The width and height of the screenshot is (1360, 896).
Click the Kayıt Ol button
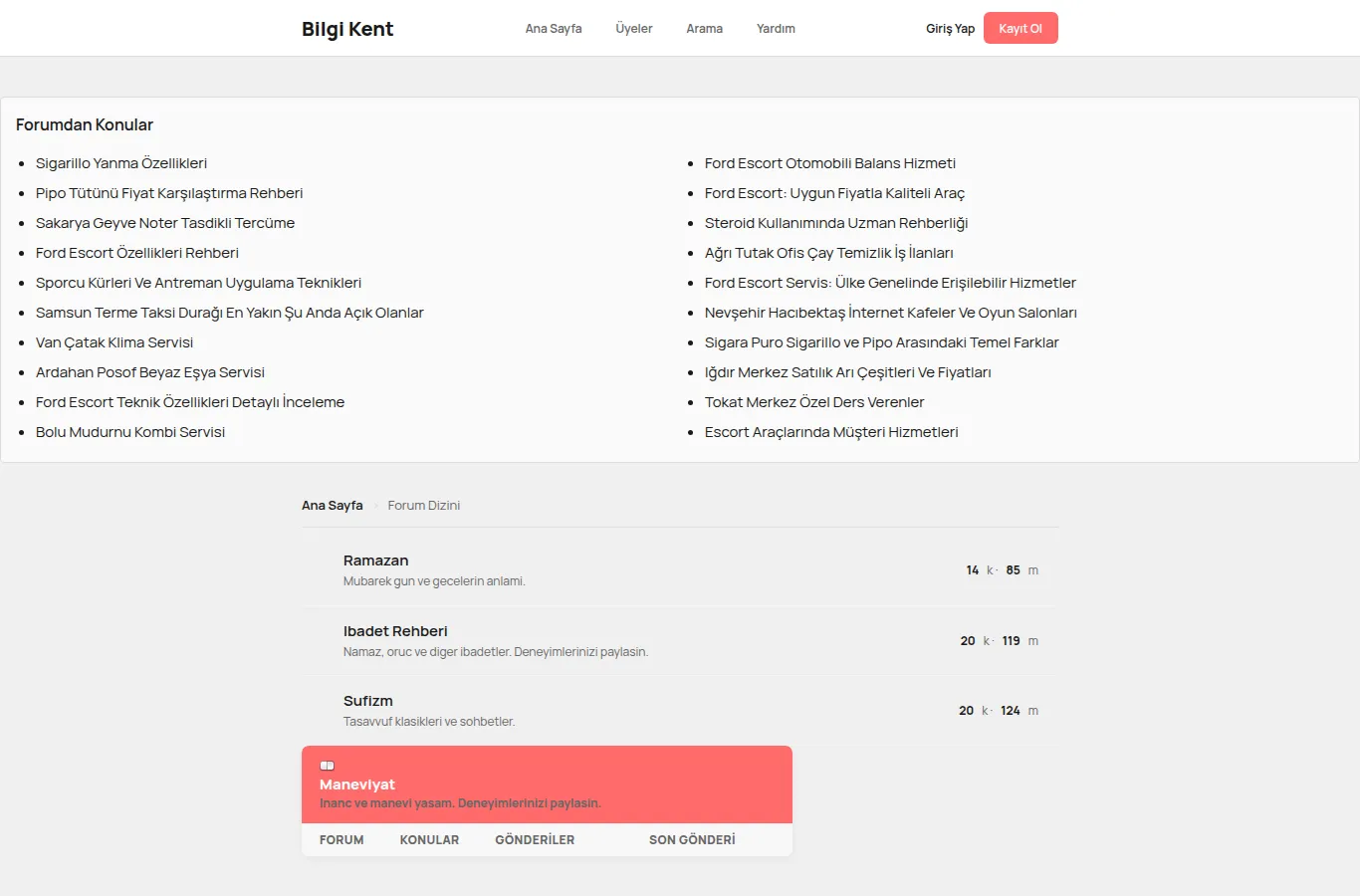(1020, 28)
